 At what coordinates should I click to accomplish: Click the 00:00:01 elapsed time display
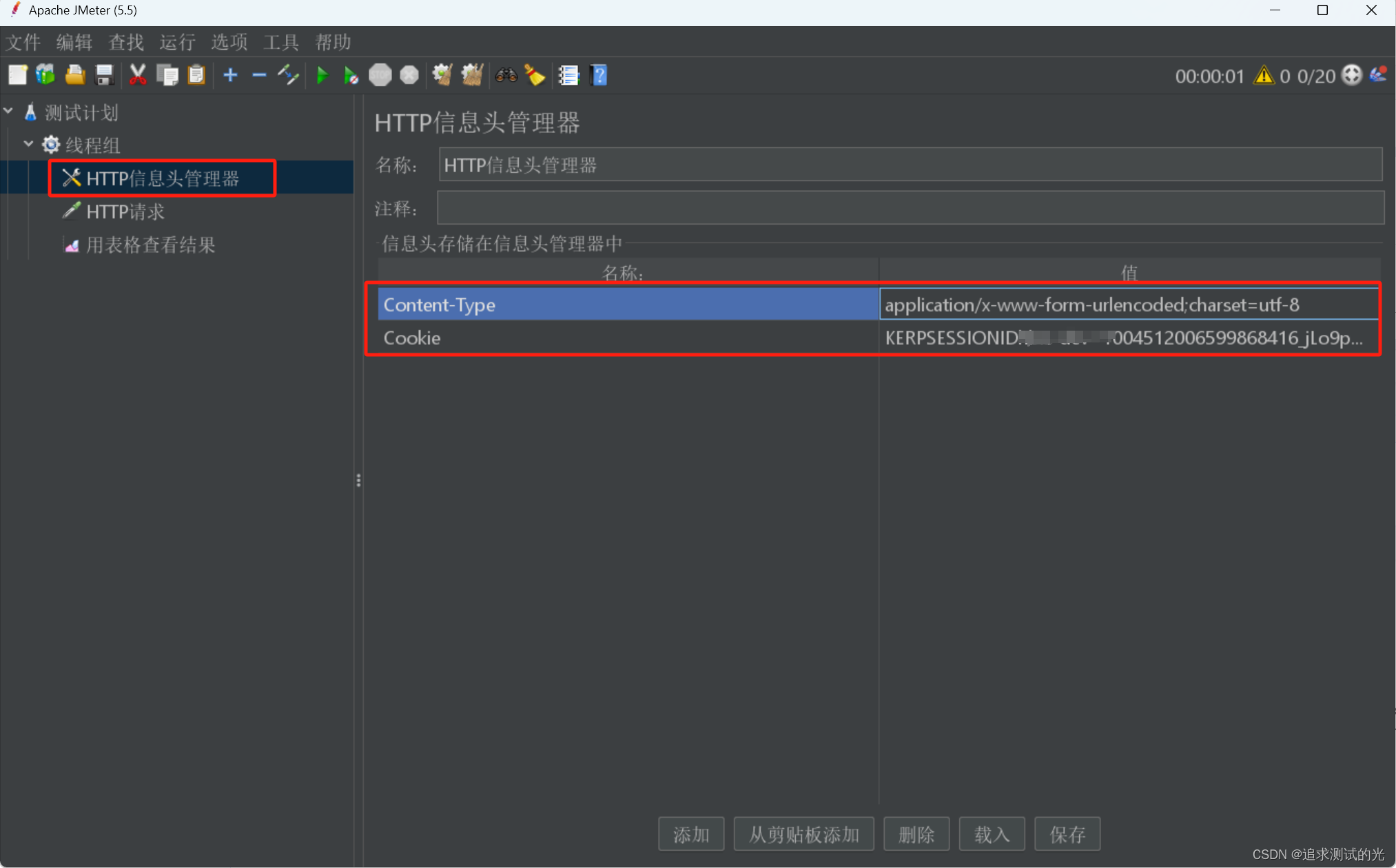[1210, 76]
